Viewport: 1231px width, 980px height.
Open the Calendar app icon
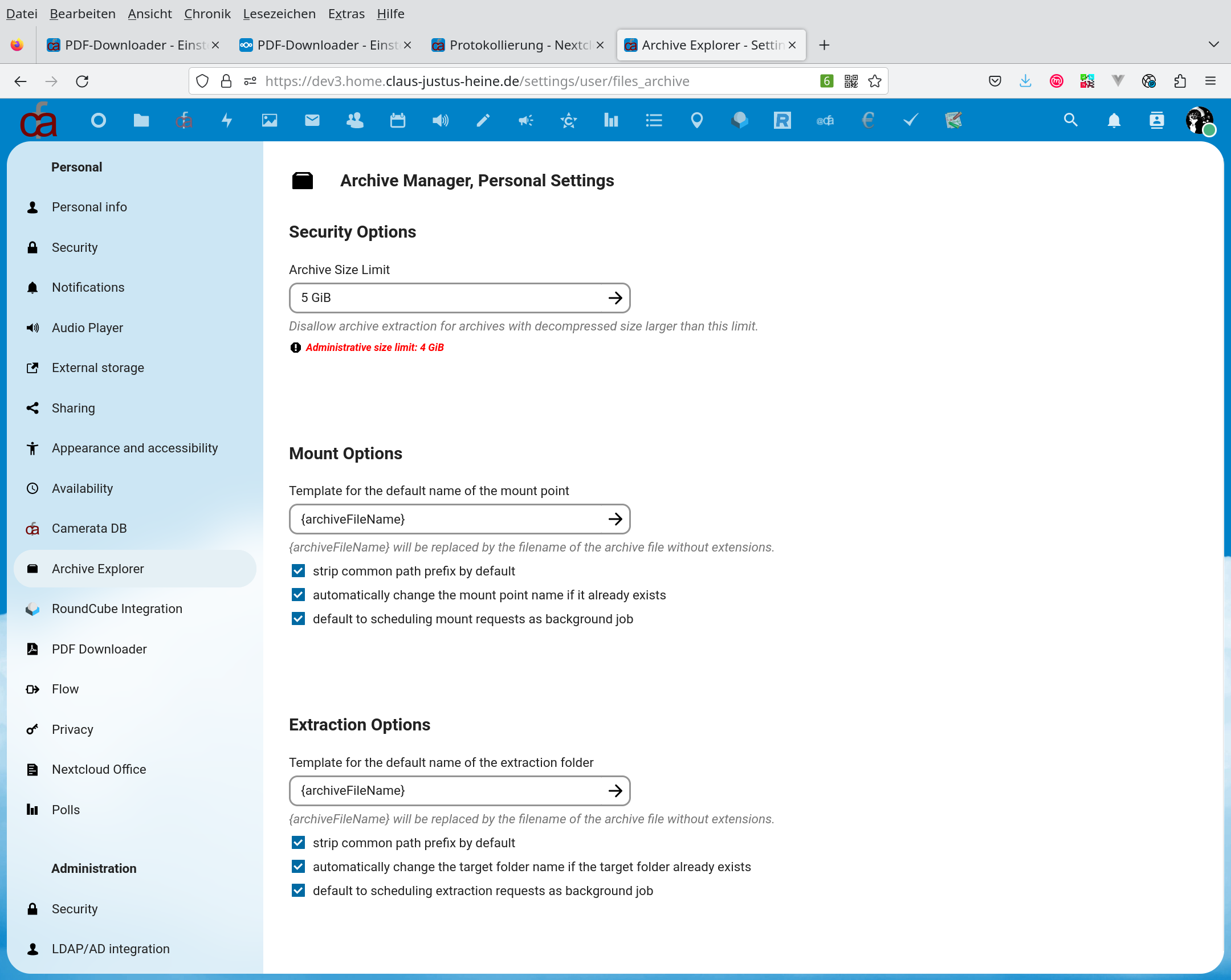click(x=397, y=120)
